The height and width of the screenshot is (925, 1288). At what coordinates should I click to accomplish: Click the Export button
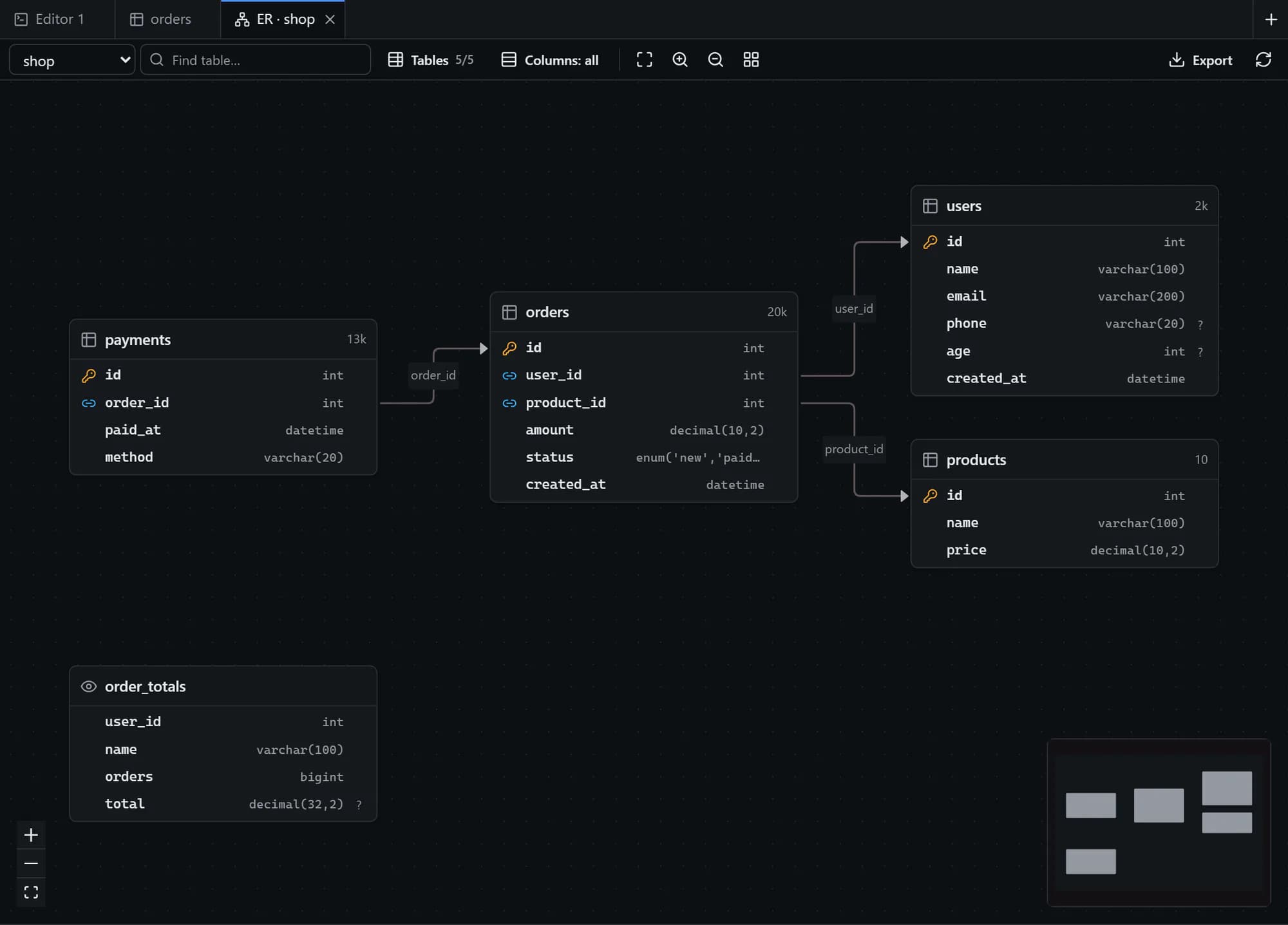[1200, 60]
